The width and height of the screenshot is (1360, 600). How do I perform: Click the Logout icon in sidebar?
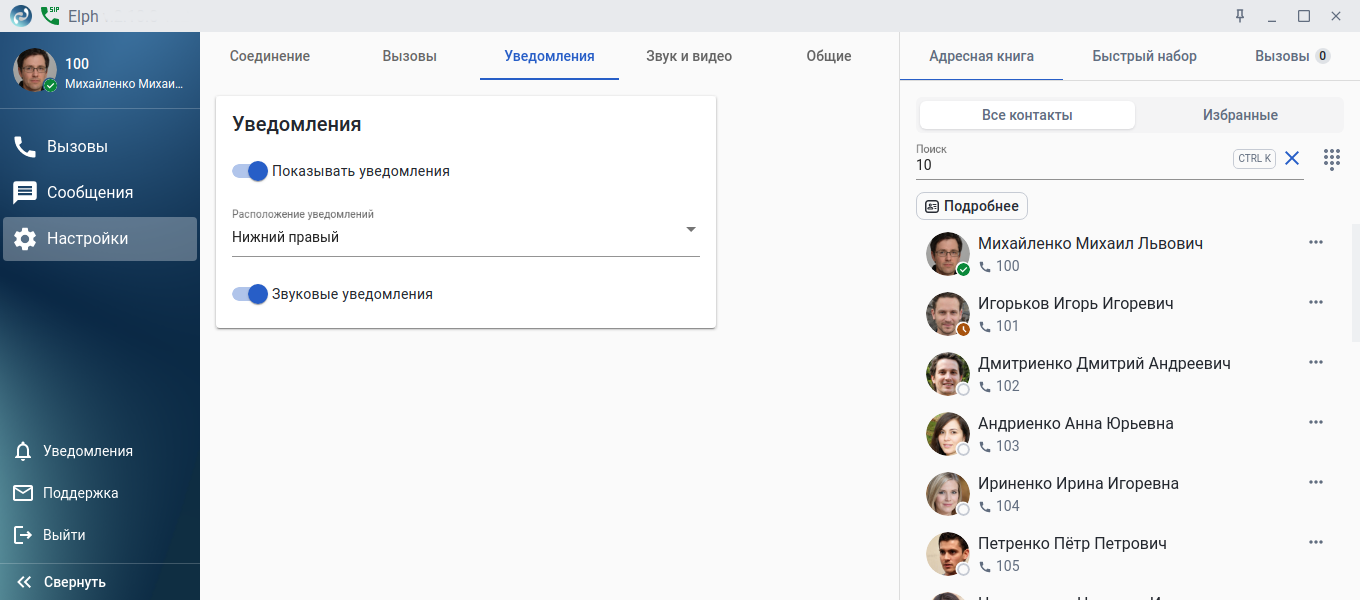(x=23, y=535)
